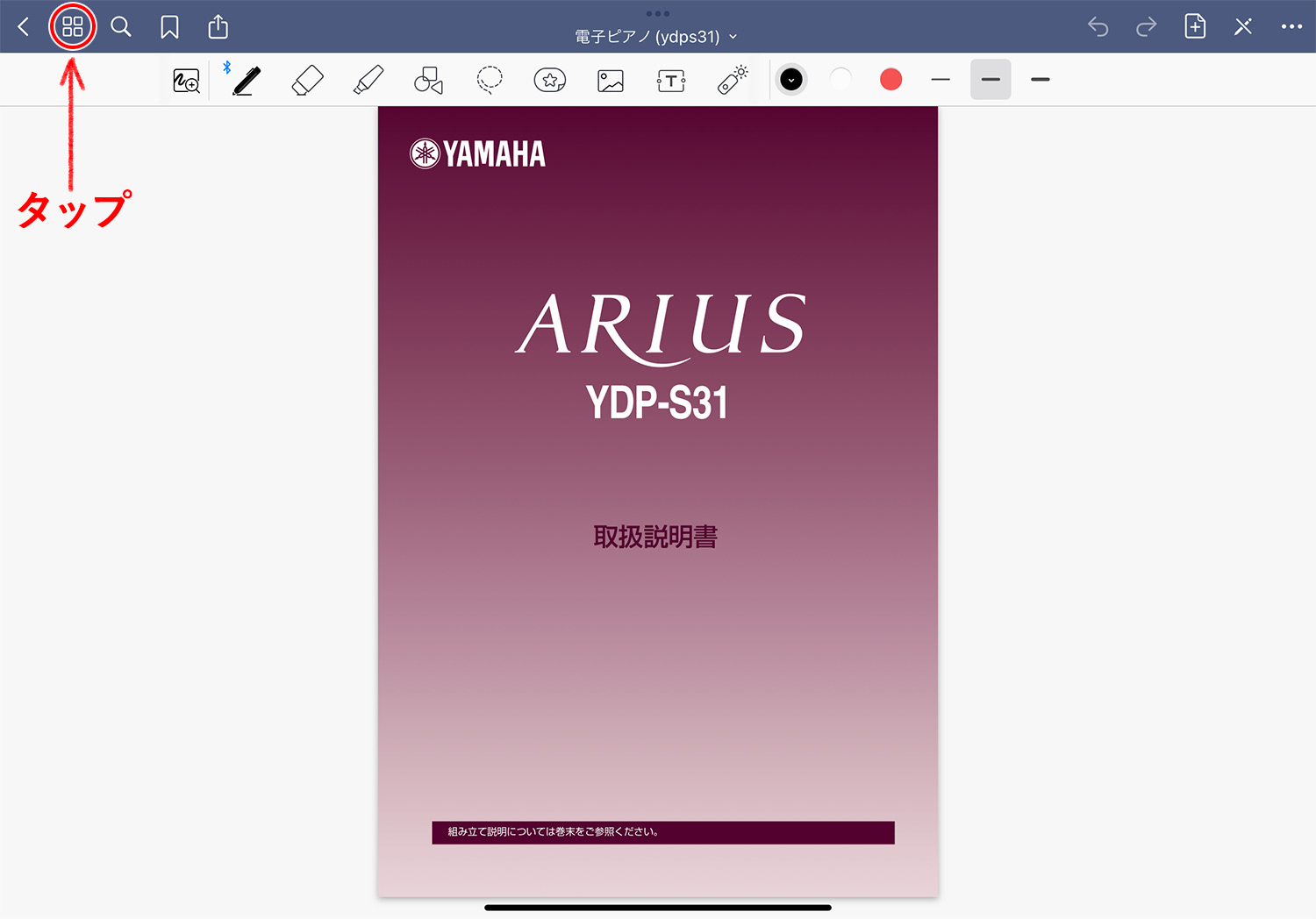Select the Pen tool

click(247, 81)
